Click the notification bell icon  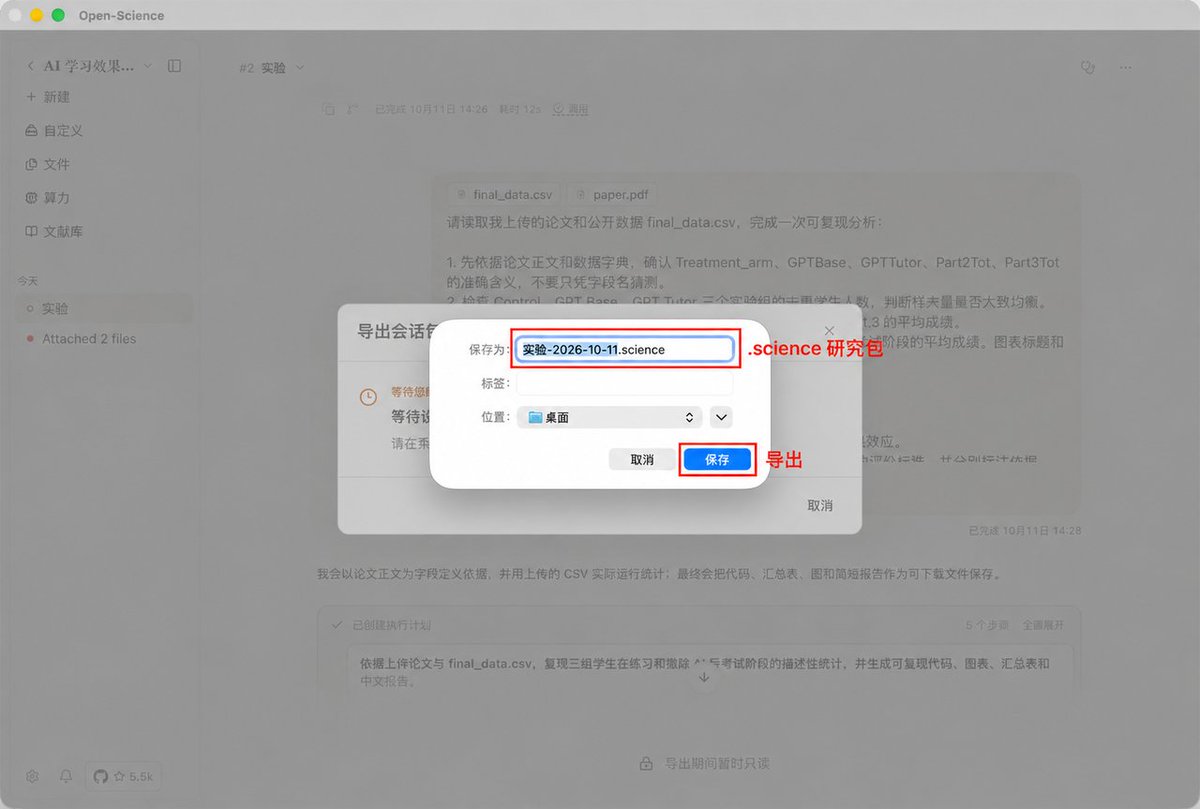pyautogui.click(x=66, y=776)
